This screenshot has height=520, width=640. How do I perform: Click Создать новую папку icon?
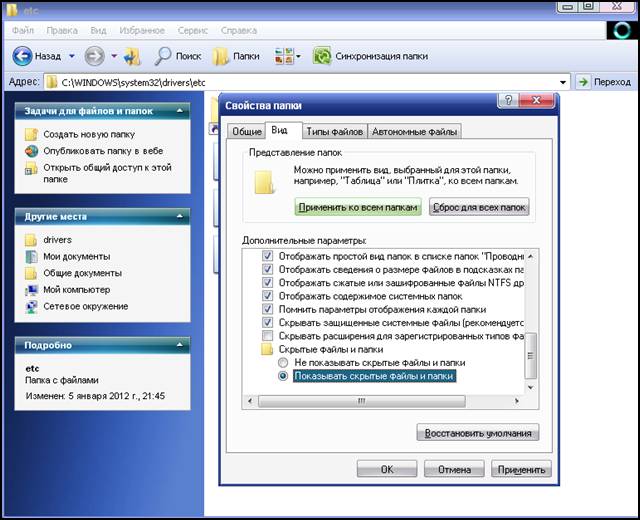tap(31, 134)
